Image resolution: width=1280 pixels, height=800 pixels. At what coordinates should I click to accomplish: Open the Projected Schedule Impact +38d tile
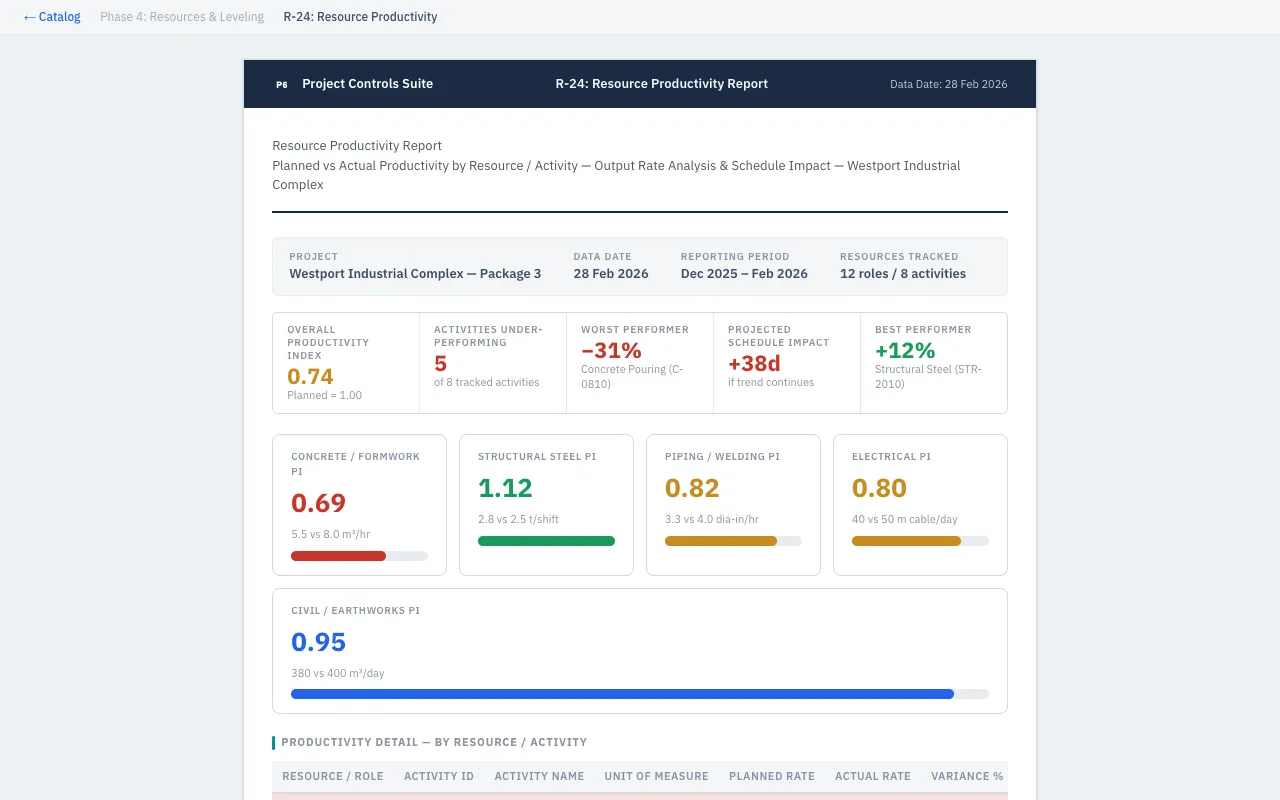786,362
